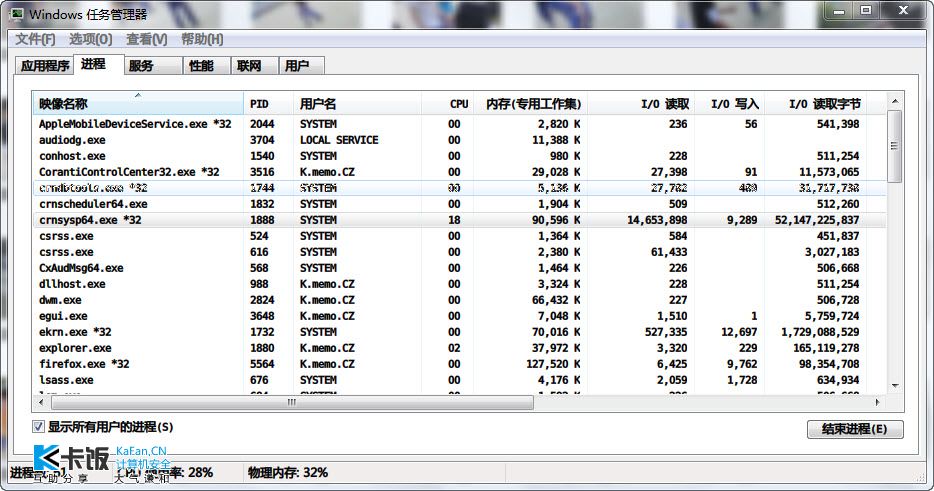
Task: Click the horizontal scrollbar thumb
Action: [x=292, y=403]
